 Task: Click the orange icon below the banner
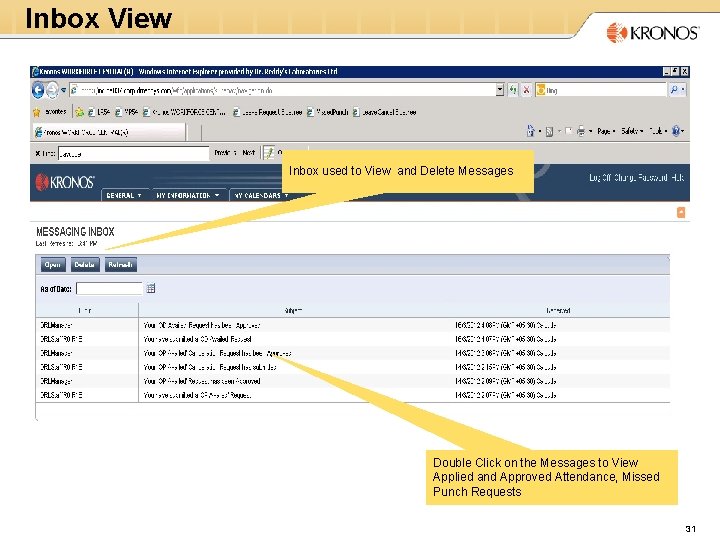[681, 212]
